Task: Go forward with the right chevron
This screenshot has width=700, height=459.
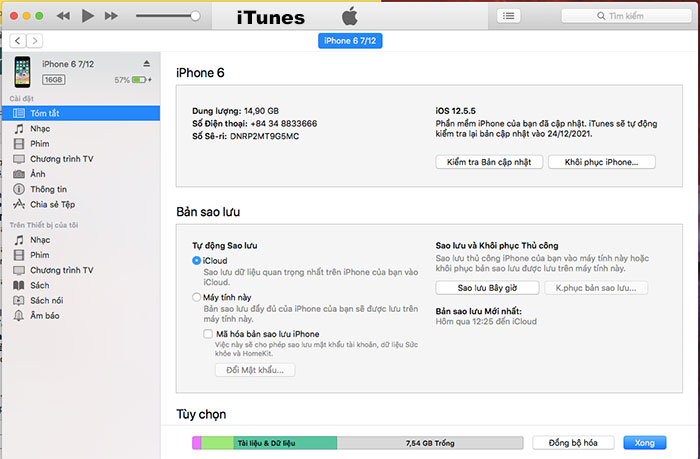Action: pos(35,41)
